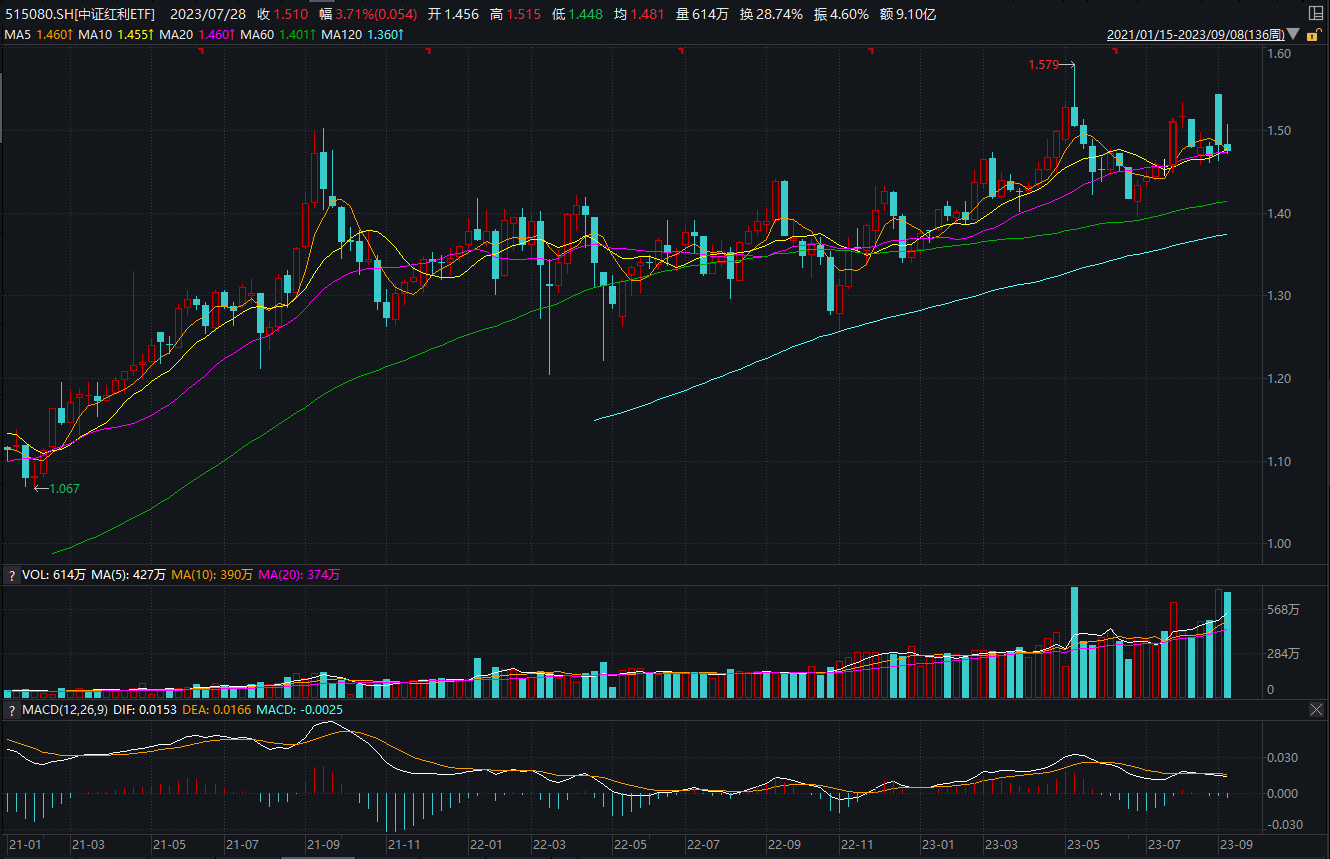Screen dimensions: 1330x859
Task: Click the MA(20): 374万 magenta label
Action: tap(300, 575)
